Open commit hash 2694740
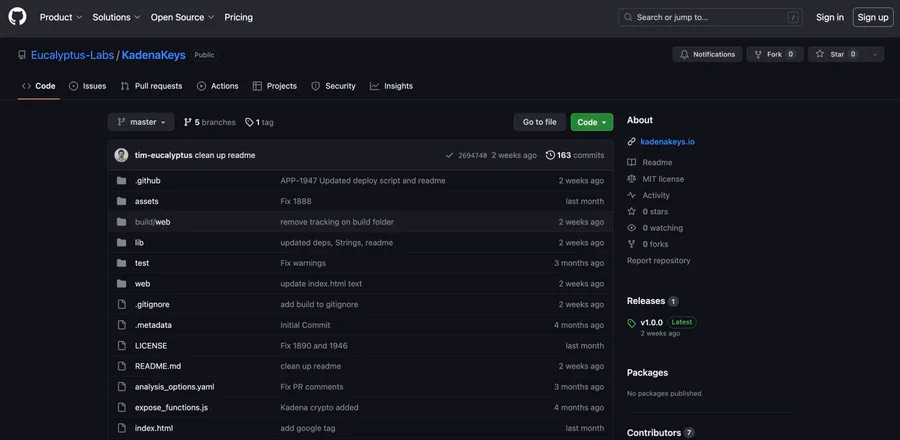 472,155
